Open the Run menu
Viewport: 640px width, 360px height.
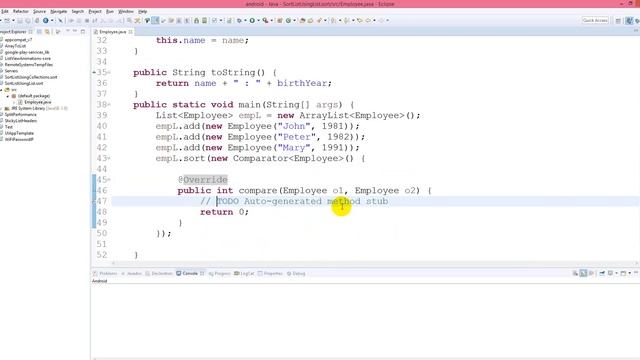pyautogui.click(x=110, y=11)
